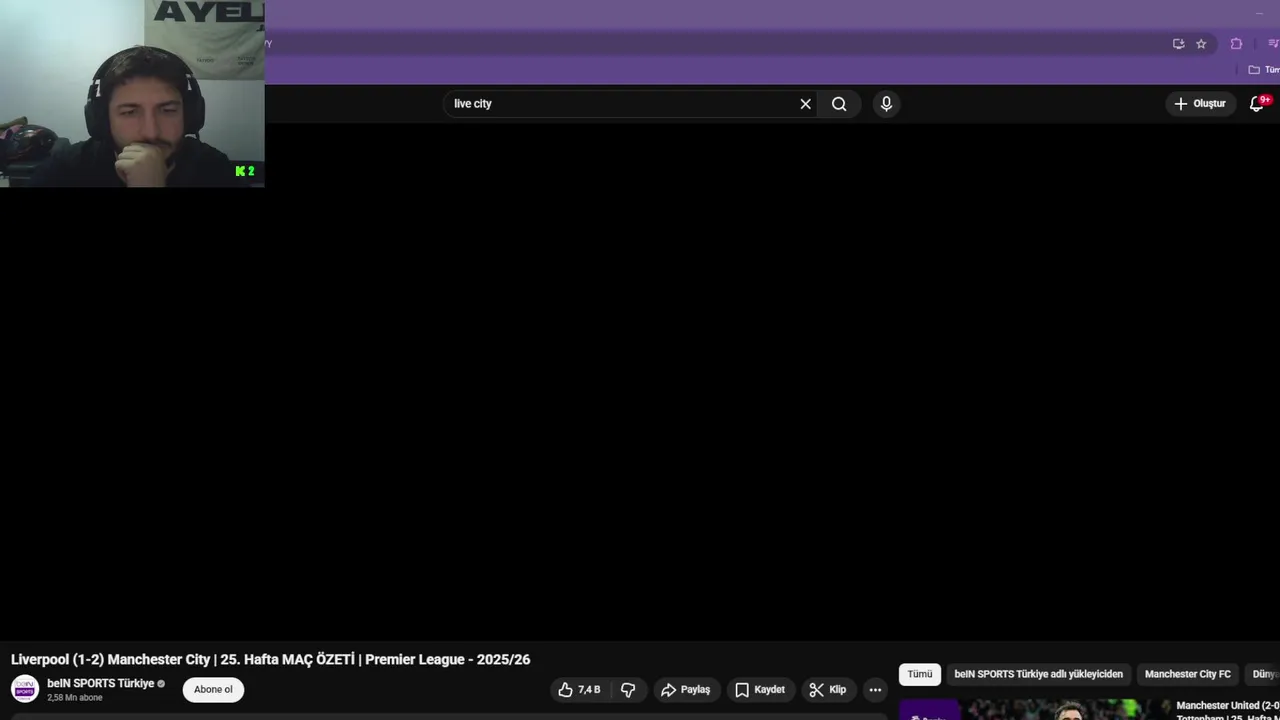Image resolution: width=1280 pixels, height=720 pixels.
Task: Subscribe with Abone ol button
Action: [213, 690]
